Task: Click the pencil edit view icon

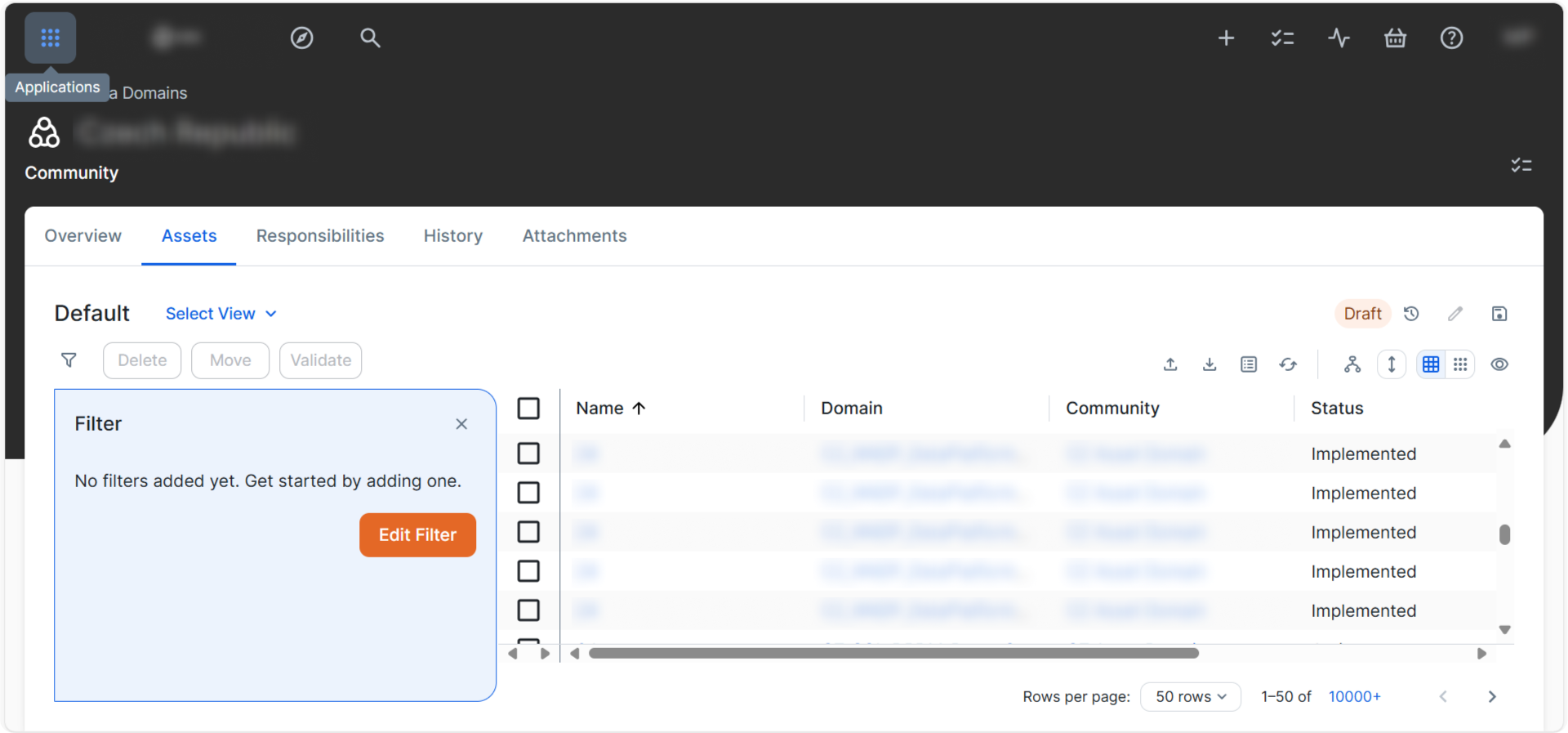Action: (1455, 314)
